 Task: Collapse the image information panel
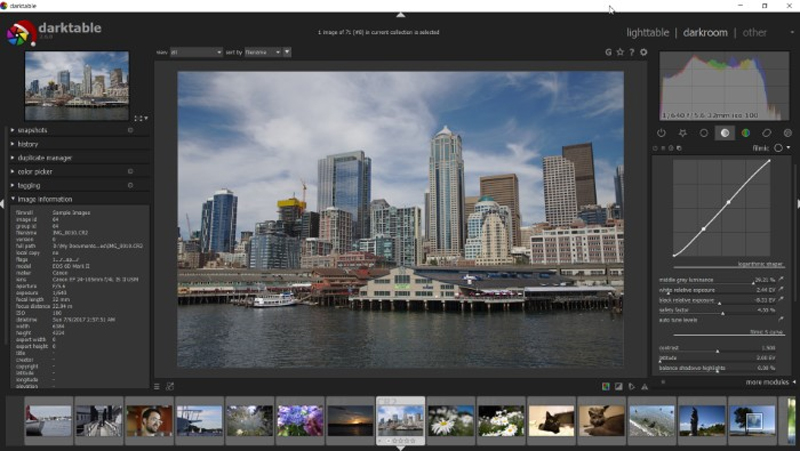45,199
